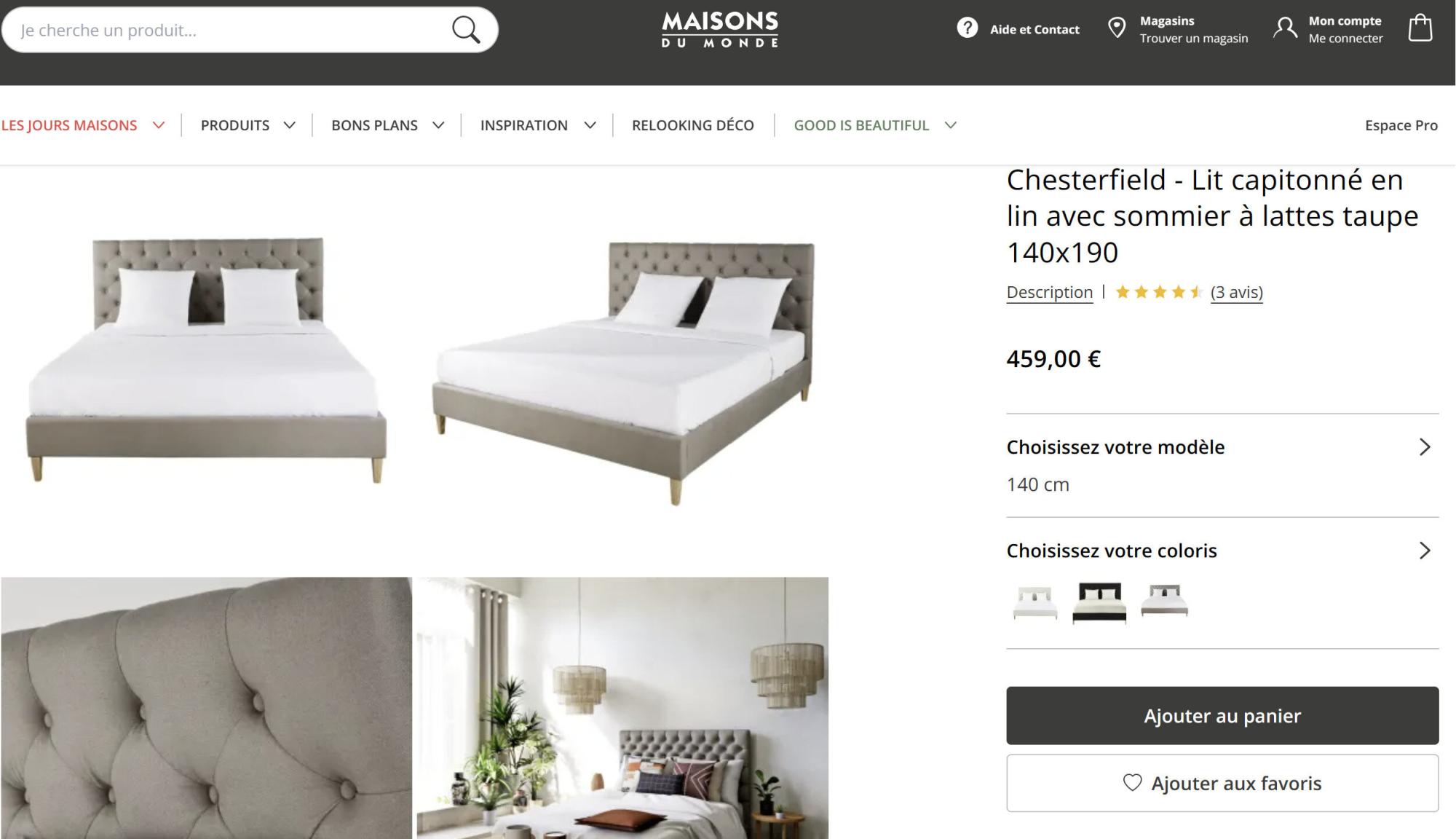This screenshot has height=839, width=1456.
Task: Click the star rating icons
Action: tap(1158, 292)
